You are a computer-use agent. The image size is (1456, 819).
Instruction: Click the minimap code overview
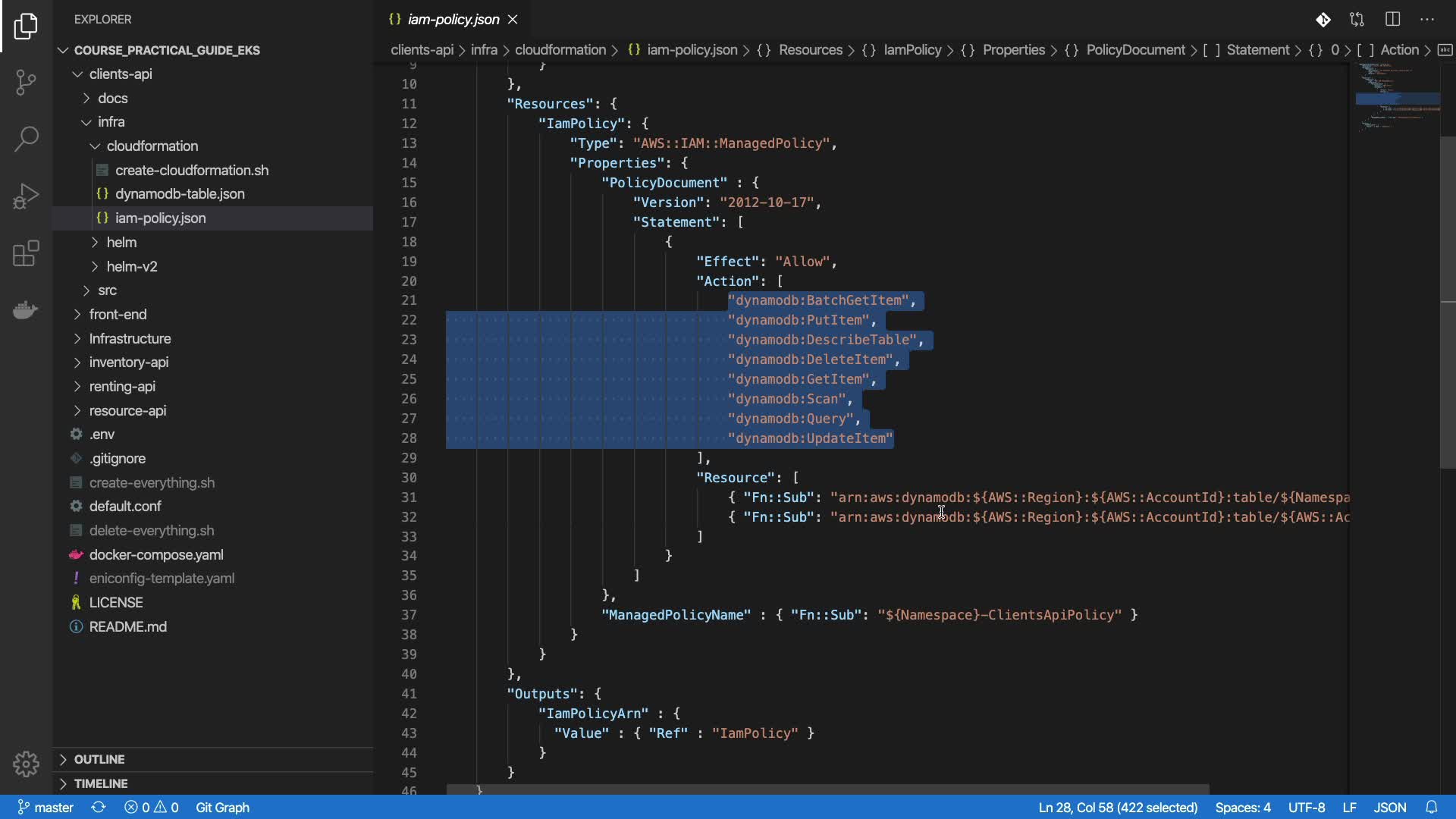point(1397,99)
